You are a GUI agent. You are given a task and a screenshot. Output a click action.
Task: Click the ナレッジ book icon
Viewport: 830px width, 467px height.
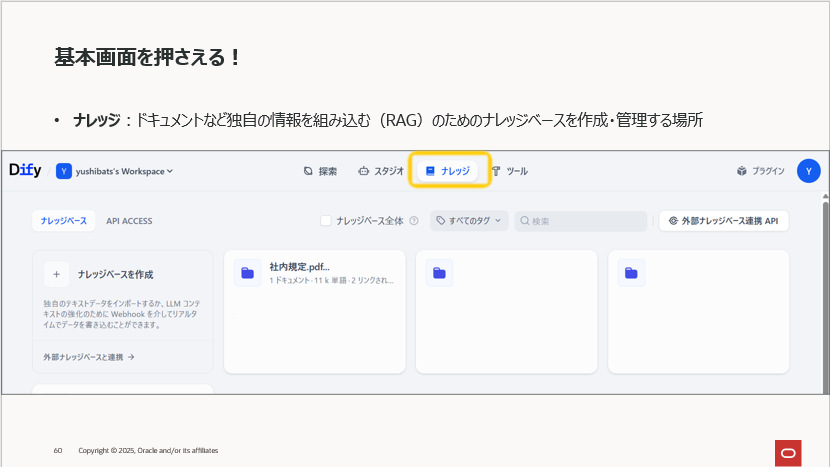point(430,171)
